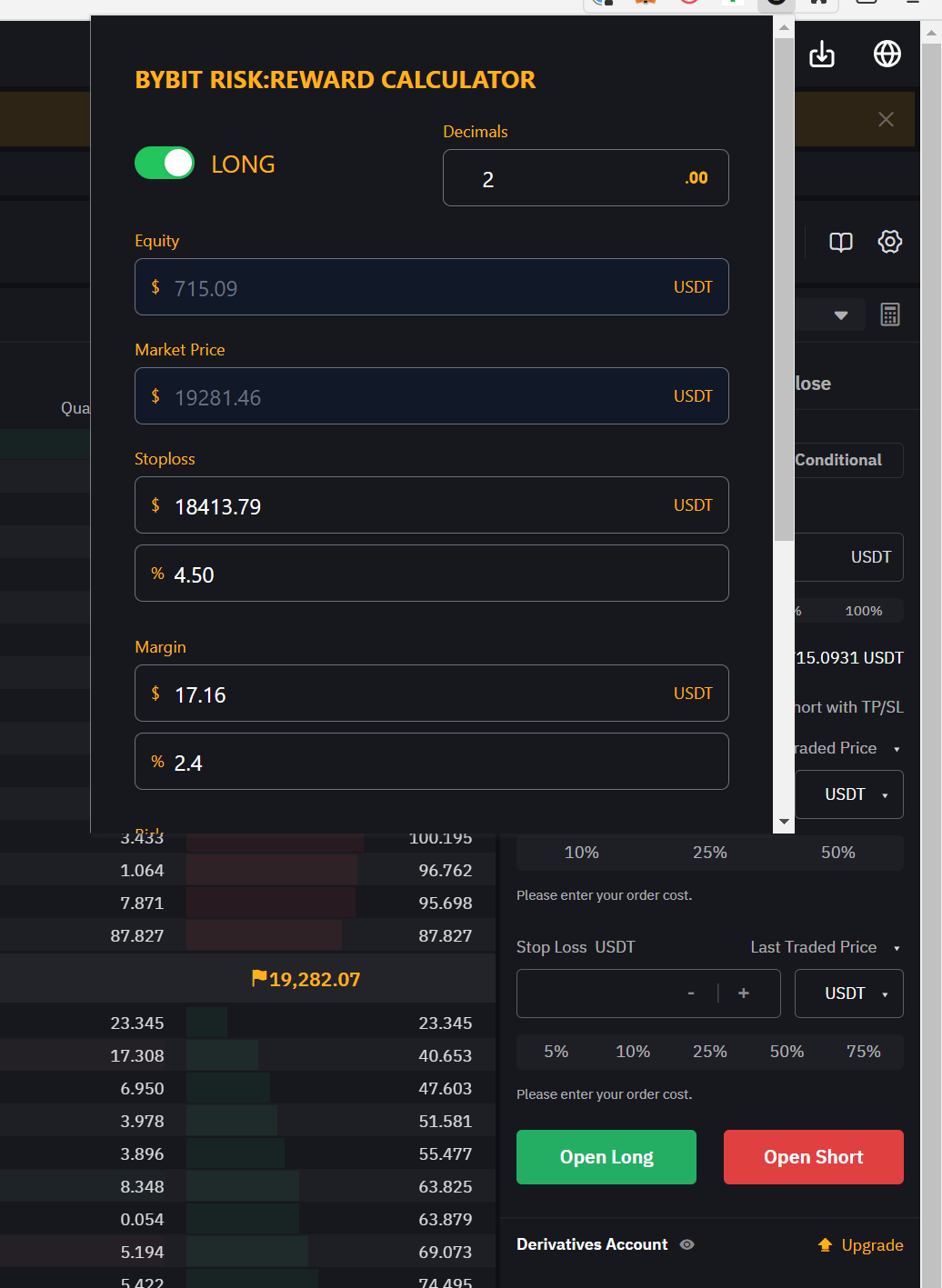Select stop loss 5% preset

coord(556,1052)
